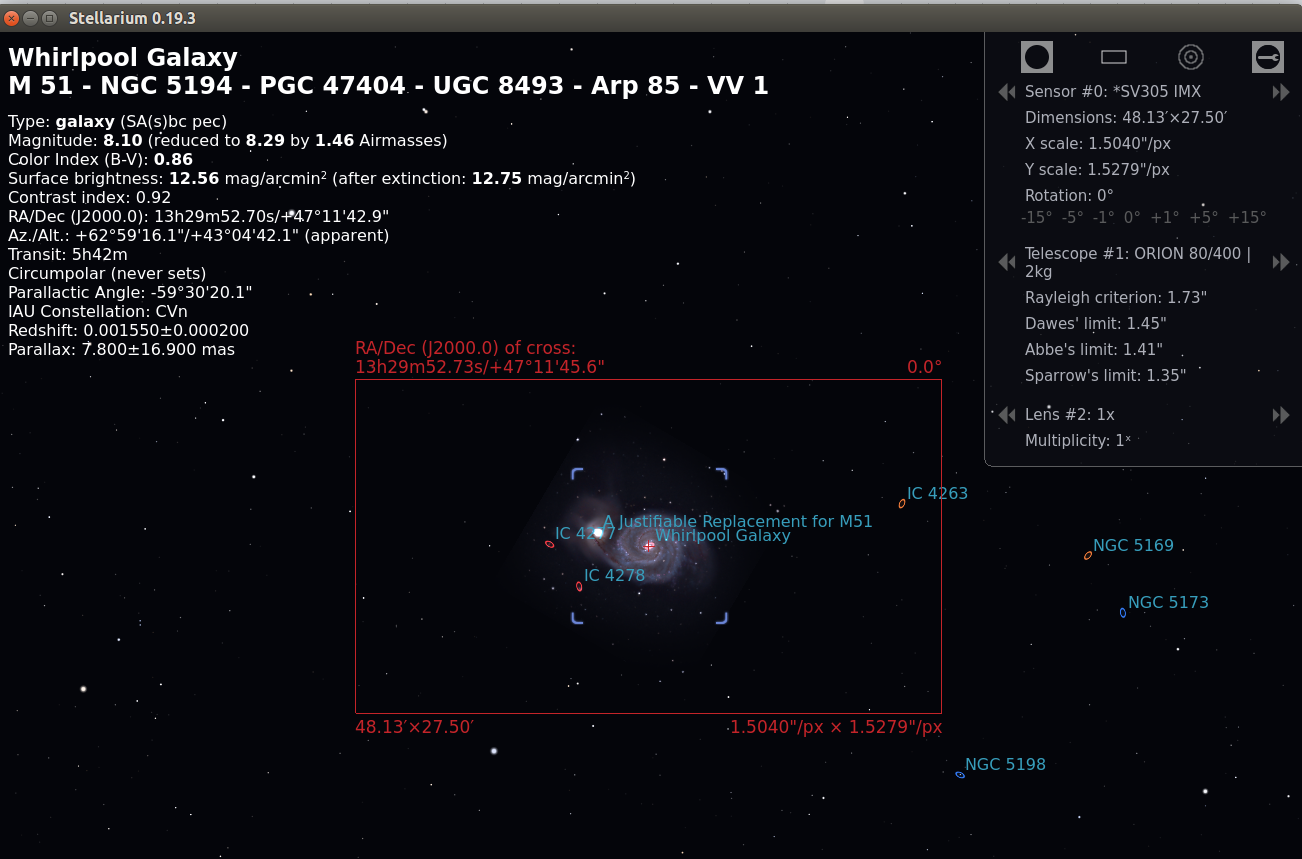
Task: Select the IC 4277 galaxy marker
Action: 550,544
